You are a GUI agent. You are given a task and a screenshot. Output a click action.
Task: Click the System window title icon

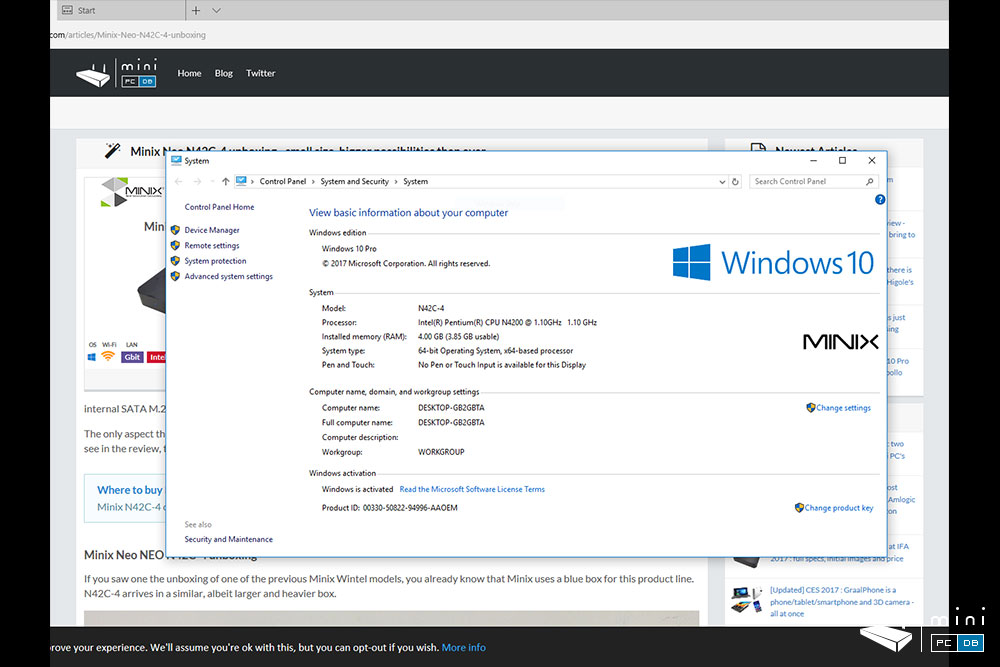(x=176, y=161)
